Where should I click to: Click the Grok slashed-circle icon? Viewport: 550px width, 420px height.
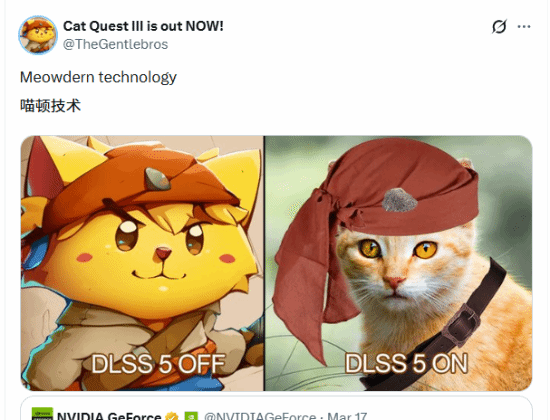499,26
